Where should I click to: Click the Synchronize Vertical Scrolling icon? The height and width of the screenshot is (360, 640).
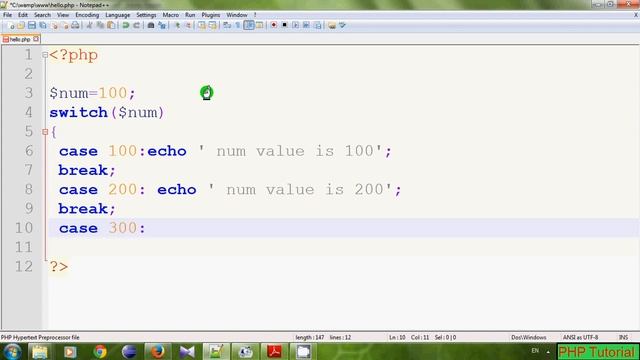click(x=202, y=25)
